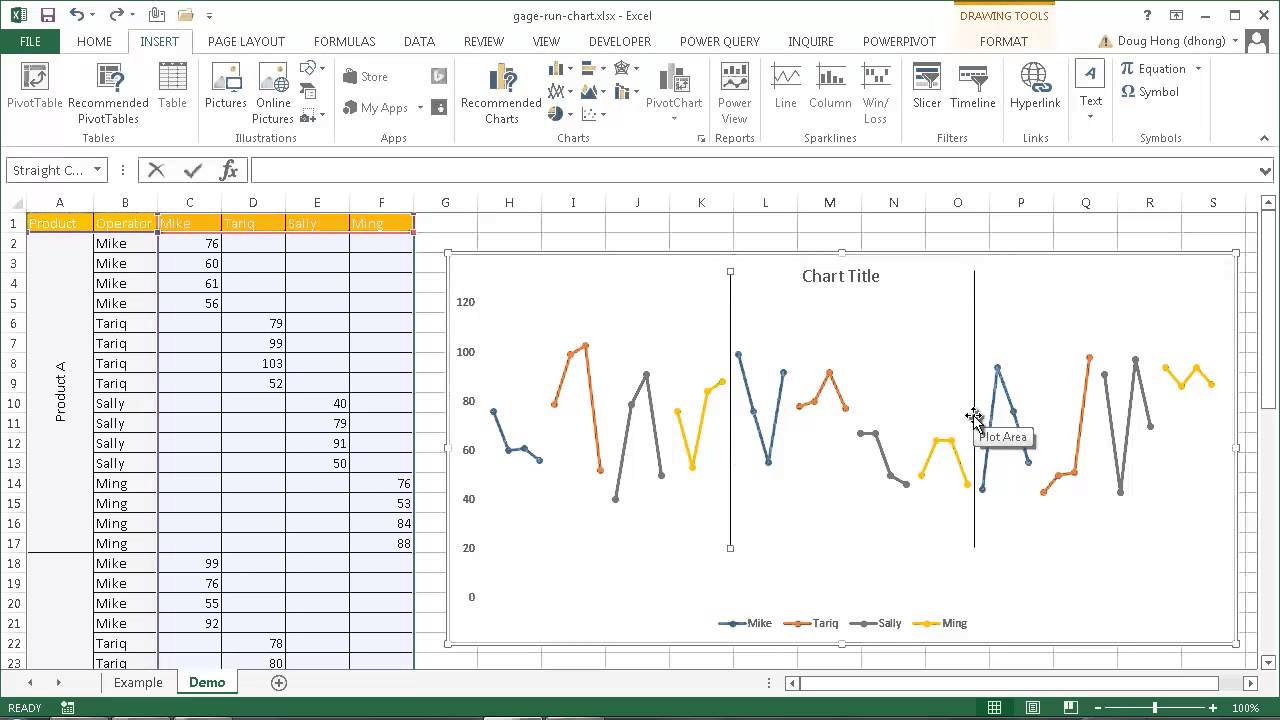Switch to Page Break Preview
The height and width of the screenshot is (720, 1280).
point(1069,708)
